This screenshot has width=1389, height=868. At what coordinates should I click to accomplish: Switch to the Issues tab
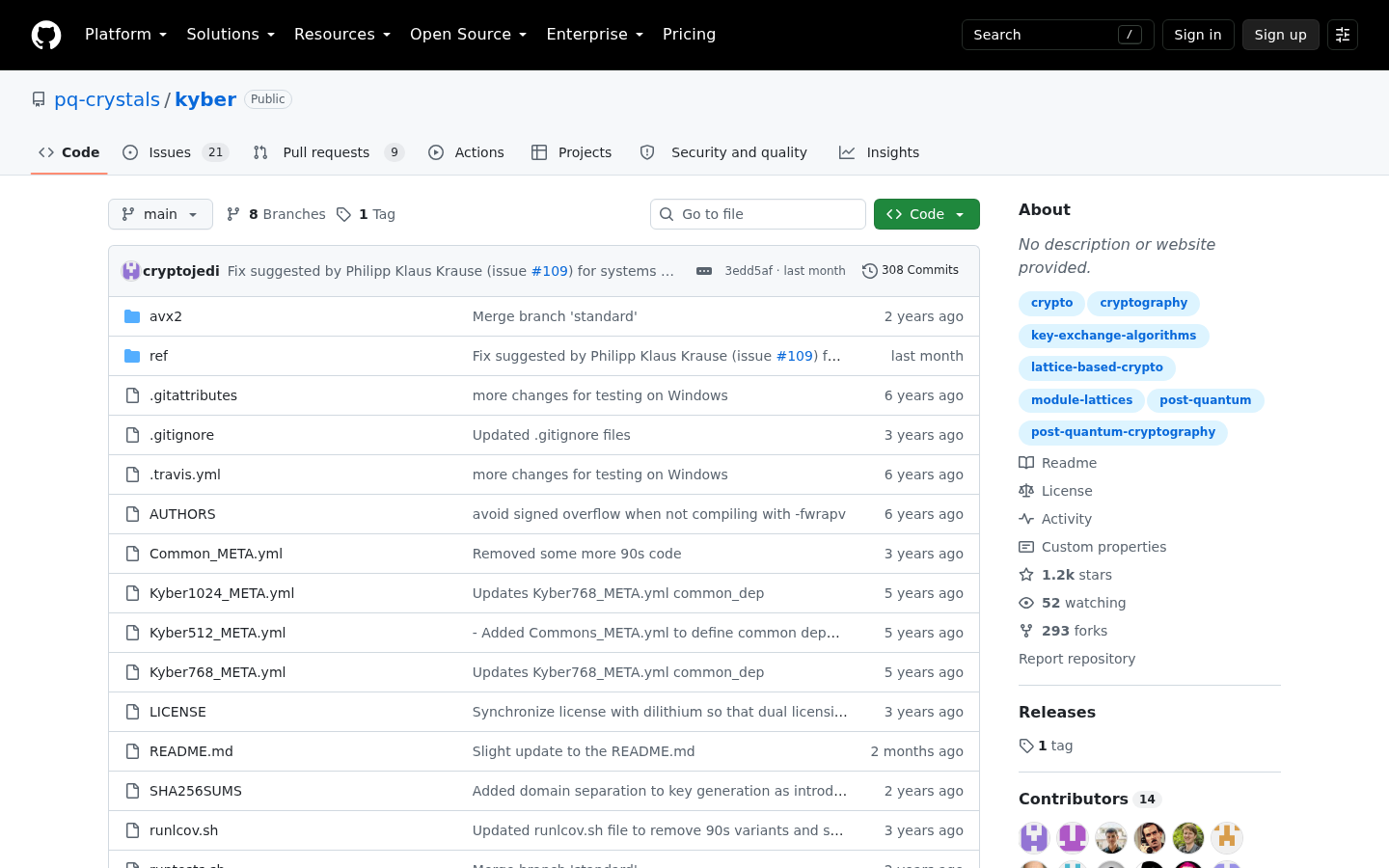tap(175, 152)
